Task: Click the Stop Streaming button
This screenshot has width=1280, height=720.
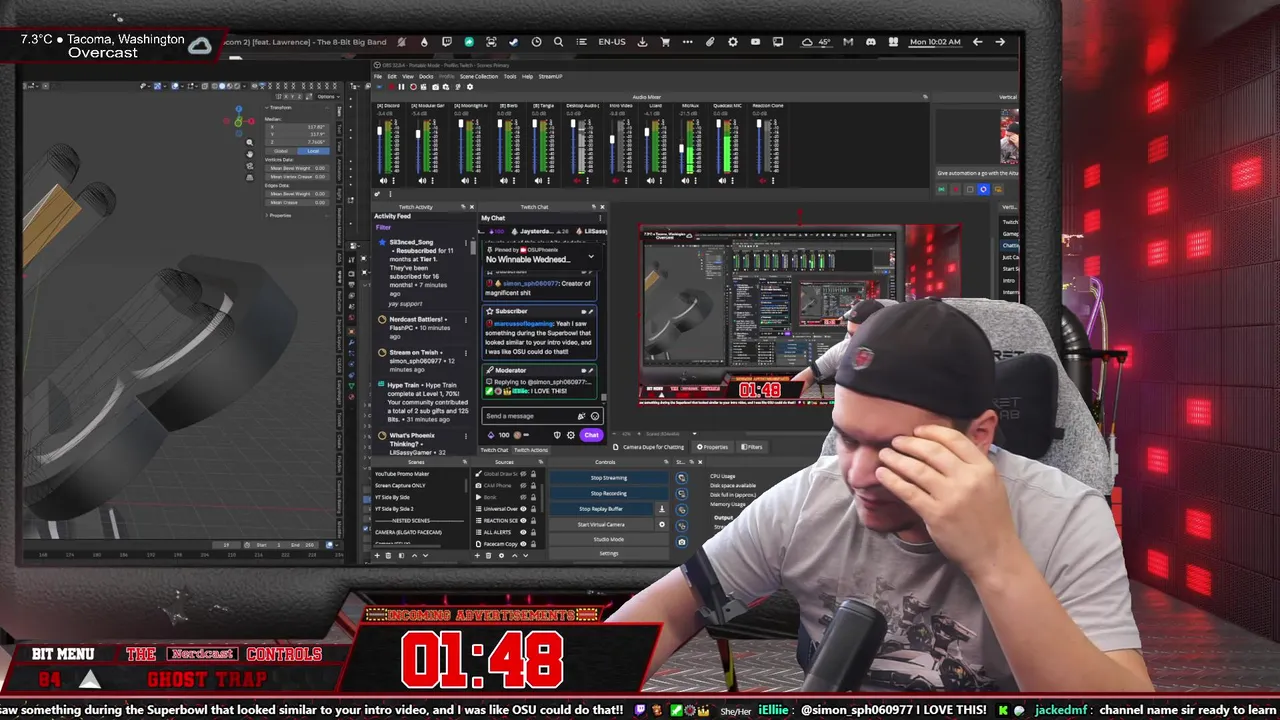Action: 609,478
